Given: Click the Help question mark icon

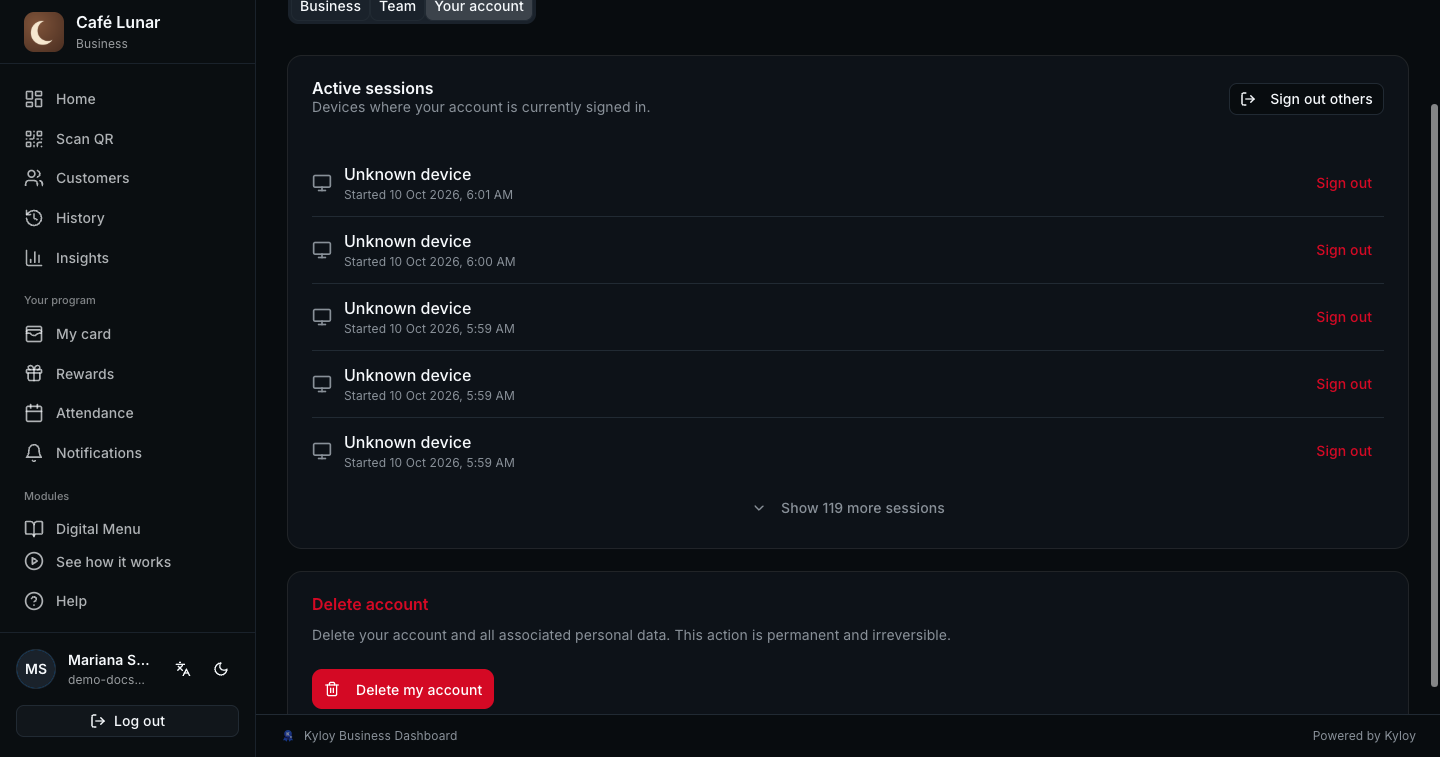Looking at the screenshot, I should click(x=34, y=601).
